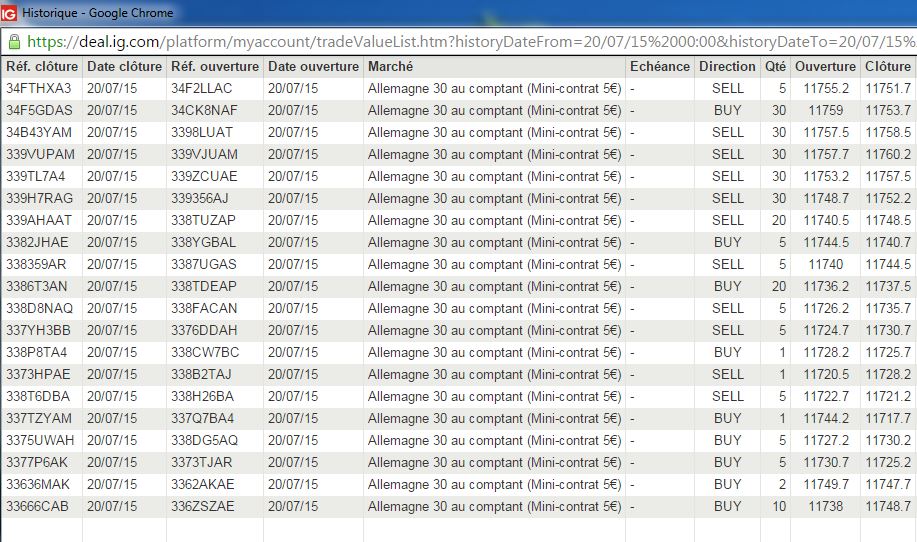The width and height of the screenshot is (917, 542).
Task: Click opening price 11738 in last row
Action: tap(826, 506)
